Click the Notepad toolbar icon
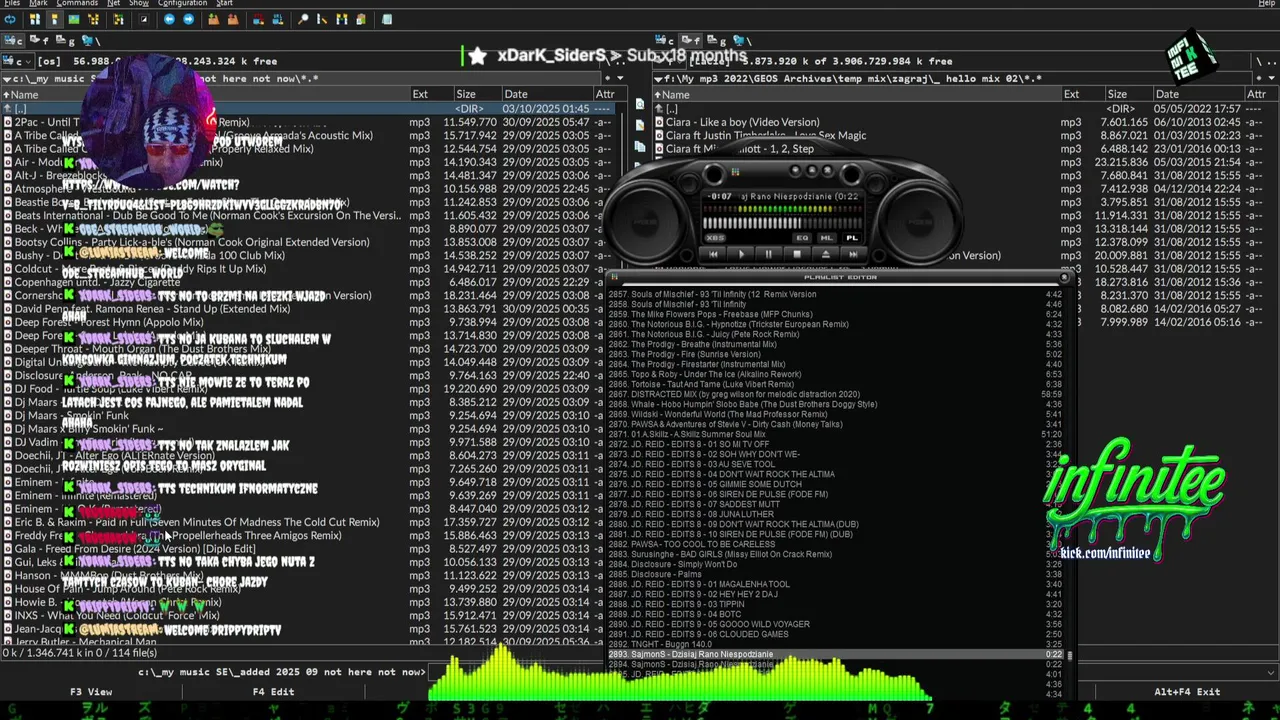This screenshot has width=1280, height=720. click(386, 19)
